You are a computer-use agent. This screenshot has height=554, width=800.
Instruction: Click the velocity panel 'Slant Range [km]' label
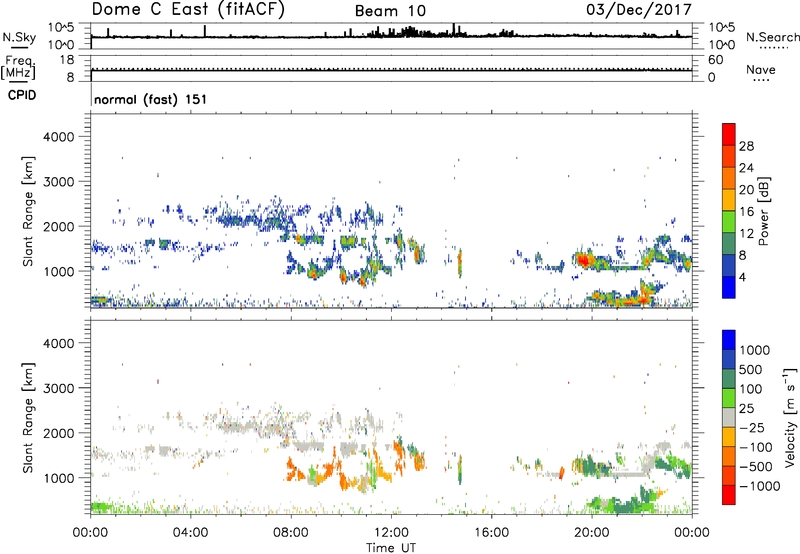[x=28, y=418]
